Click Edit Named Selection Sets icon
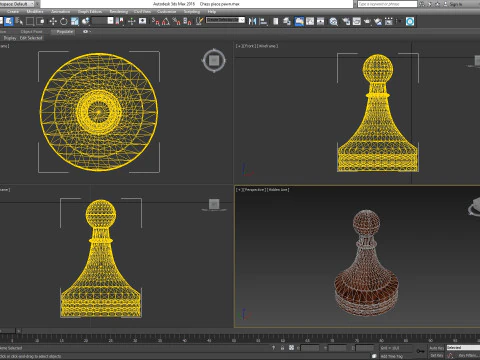480x360 pixels. click(199, 21)
